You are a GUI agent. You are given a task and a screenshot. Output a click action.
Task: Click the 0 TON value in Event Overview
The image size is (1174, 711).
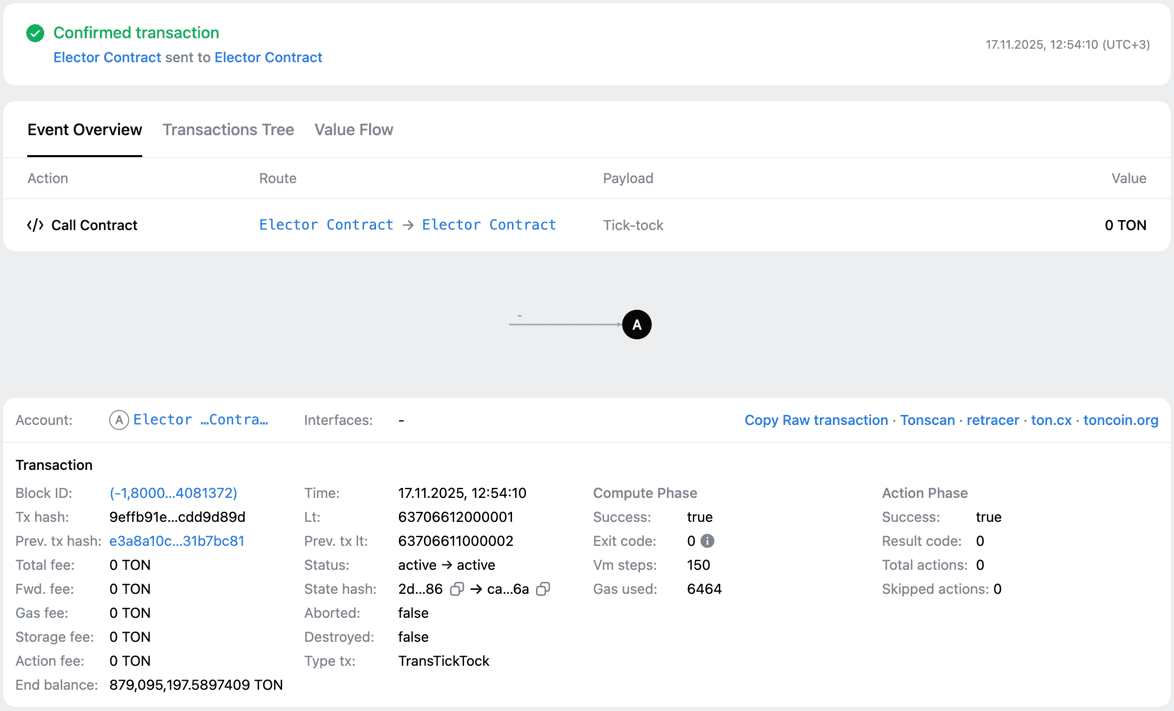coord(1125,225)
